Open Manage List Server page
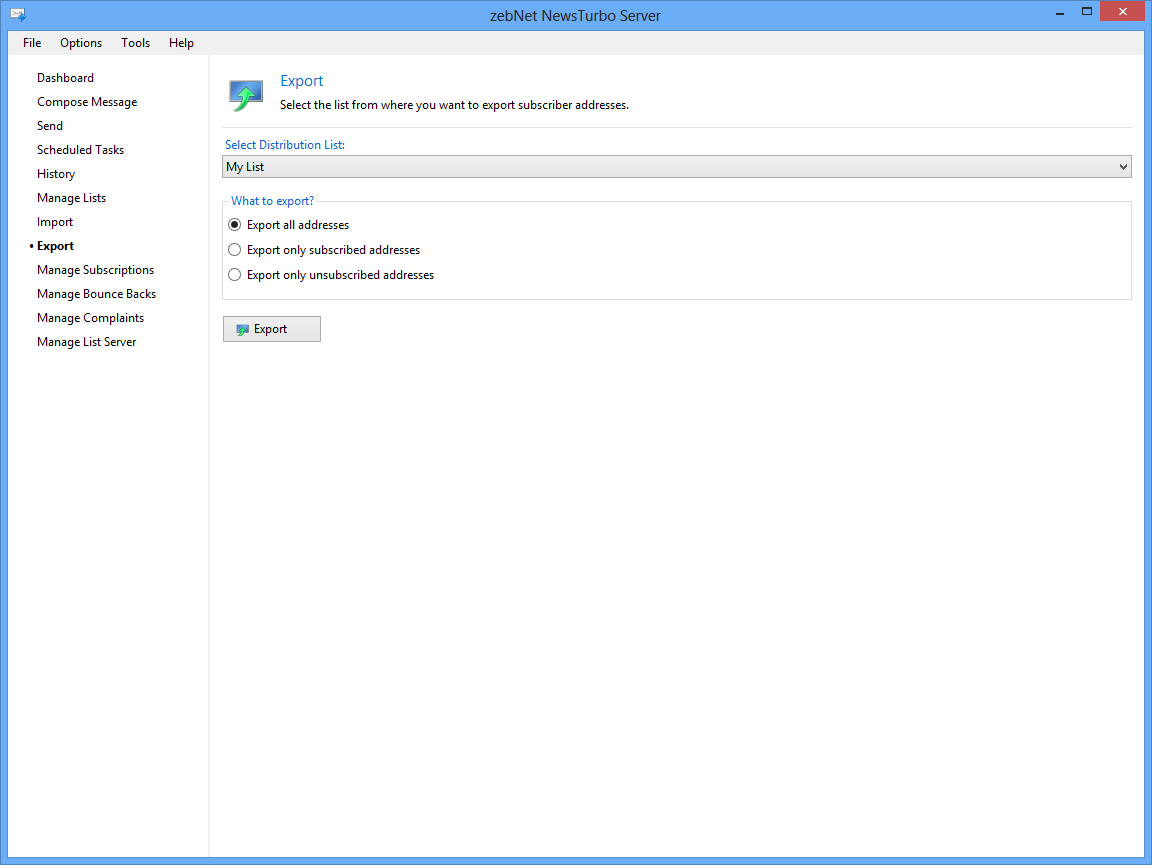 point(86,342)
